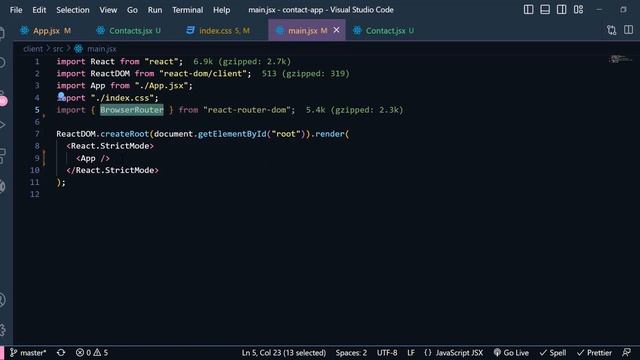Open the Edit menu
Viewport: 640px width, 360px height.
[39, 10]
